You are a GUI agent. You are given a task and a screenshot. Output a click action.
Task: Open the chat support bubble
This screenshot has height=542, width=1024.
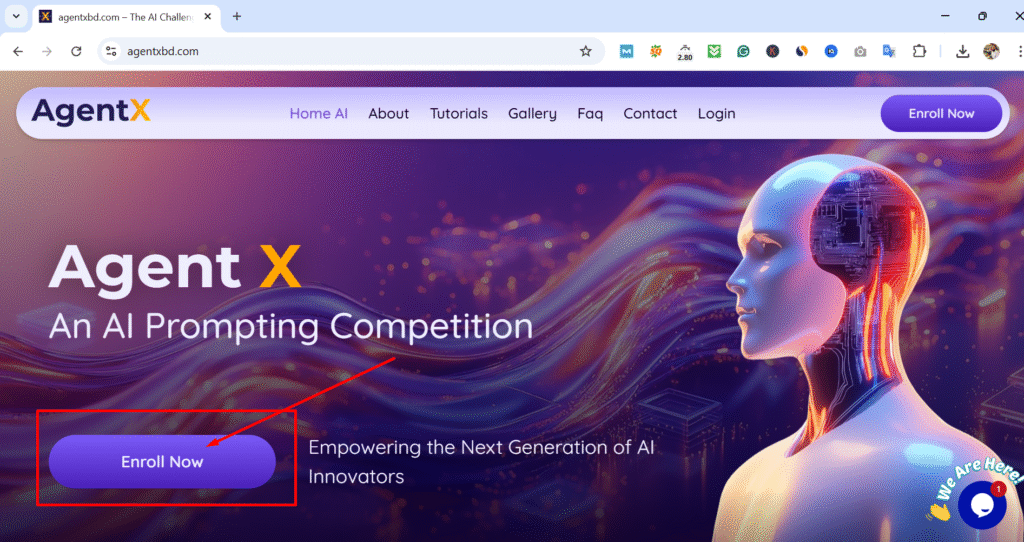pos(982,505)
